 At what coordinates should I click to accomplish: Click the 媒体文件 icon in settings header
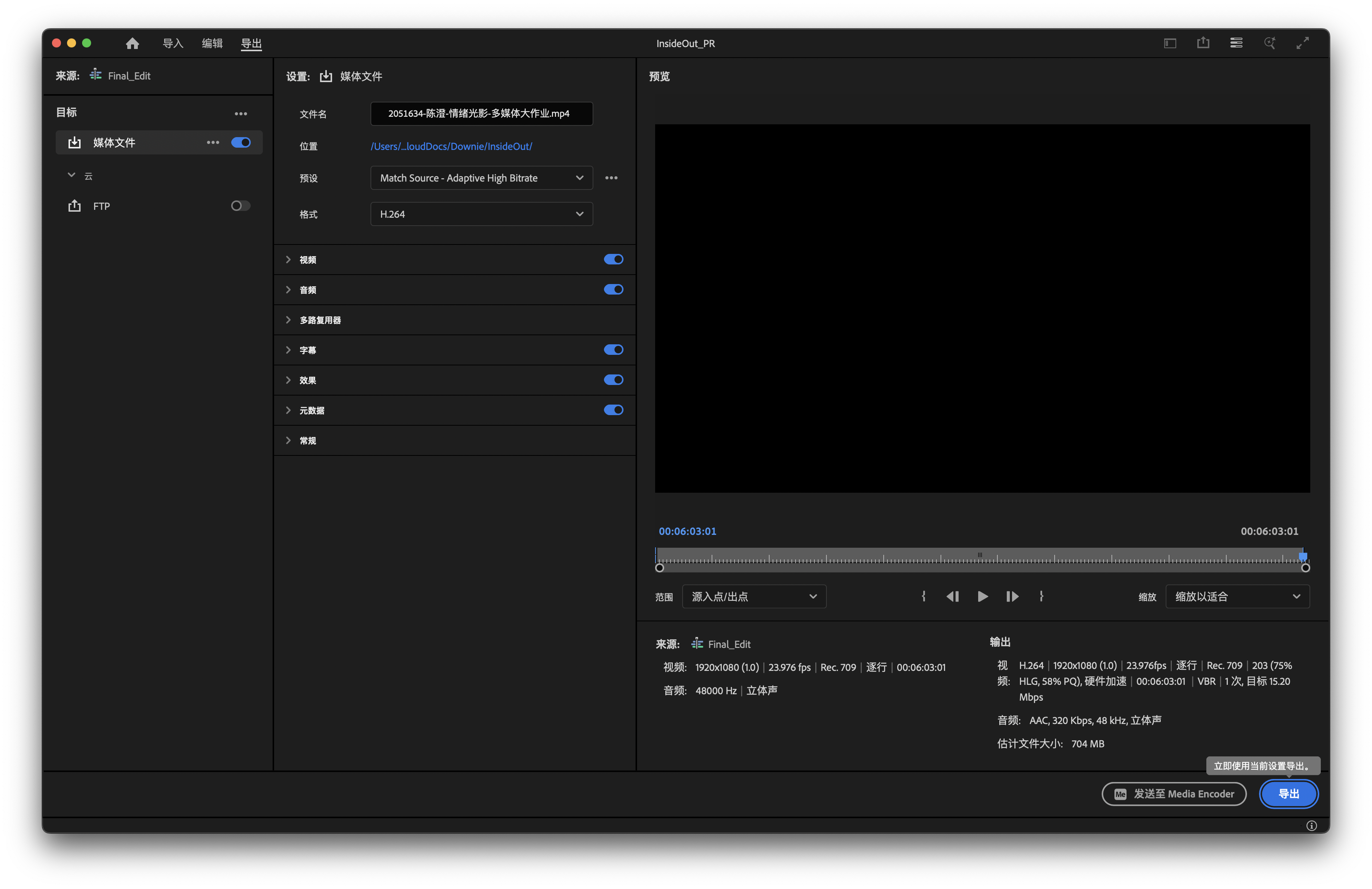tap(326, 76)
